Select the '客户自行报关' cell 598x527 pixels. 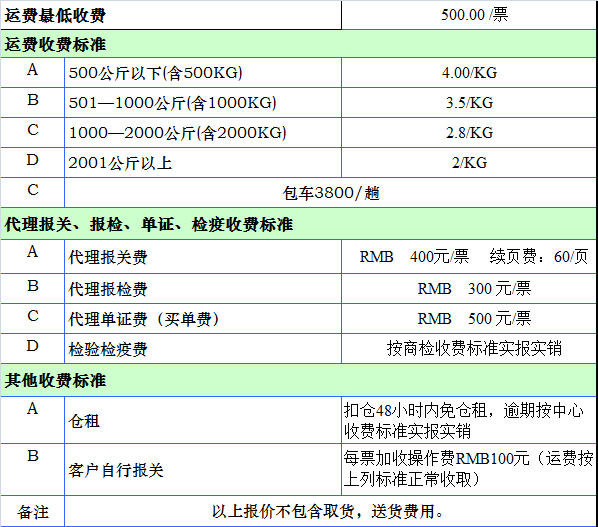[x=203, y=470]
